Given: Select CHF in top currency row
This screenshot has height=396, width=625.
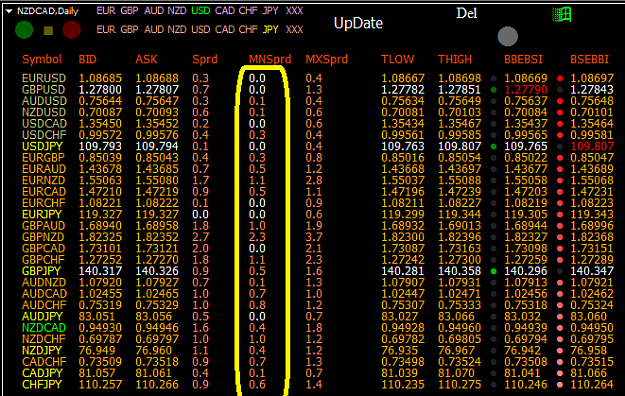Looking at the screenshot, I should [x=248, y=11].
